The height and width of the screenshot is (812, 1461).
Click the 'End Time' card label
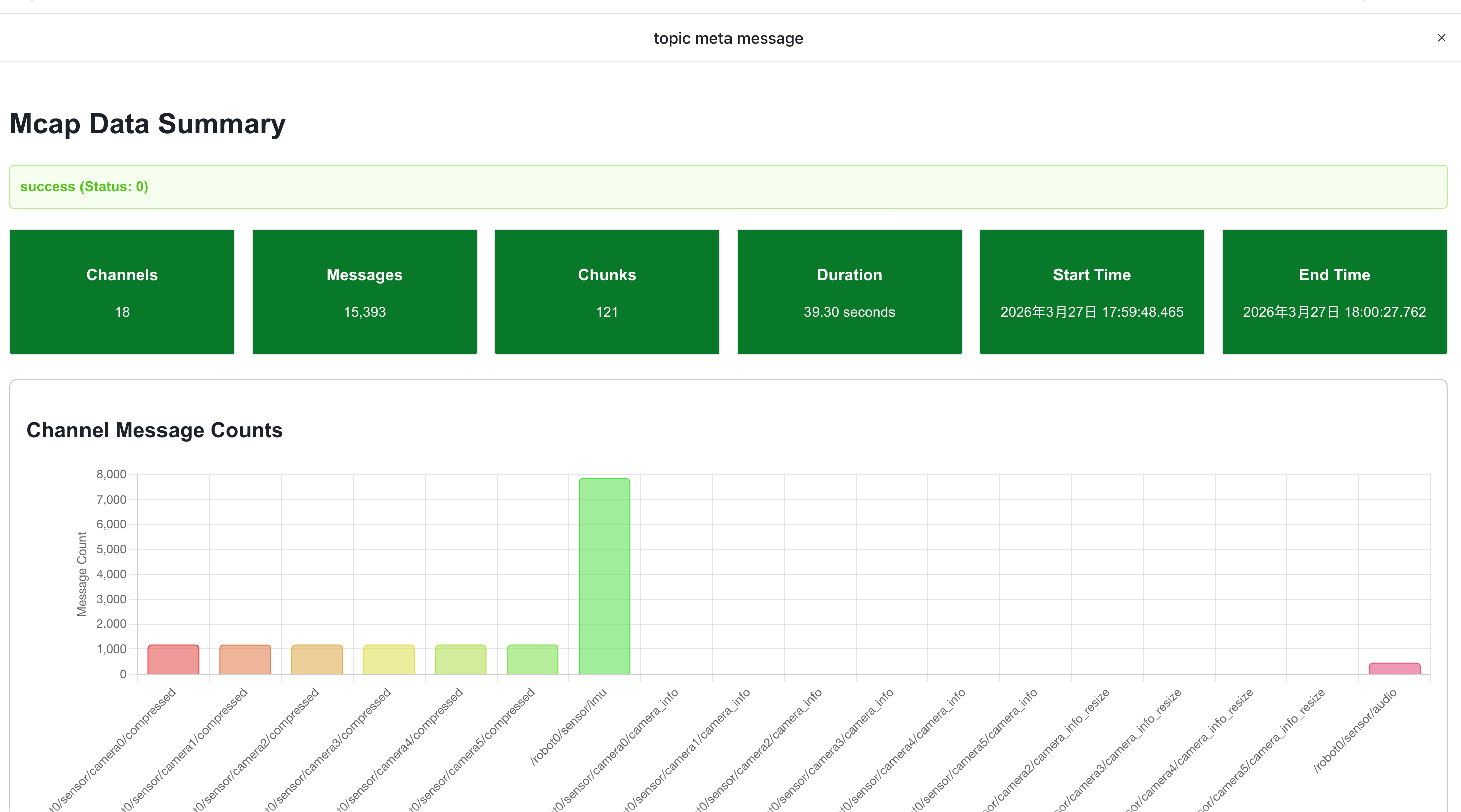tap(1334, 275)
